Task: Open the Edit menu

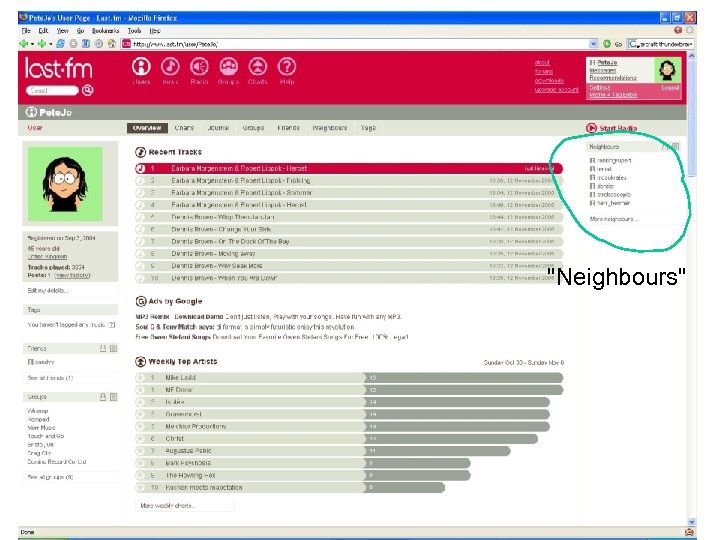Action: pyautogui.click(x=43, y=31)
